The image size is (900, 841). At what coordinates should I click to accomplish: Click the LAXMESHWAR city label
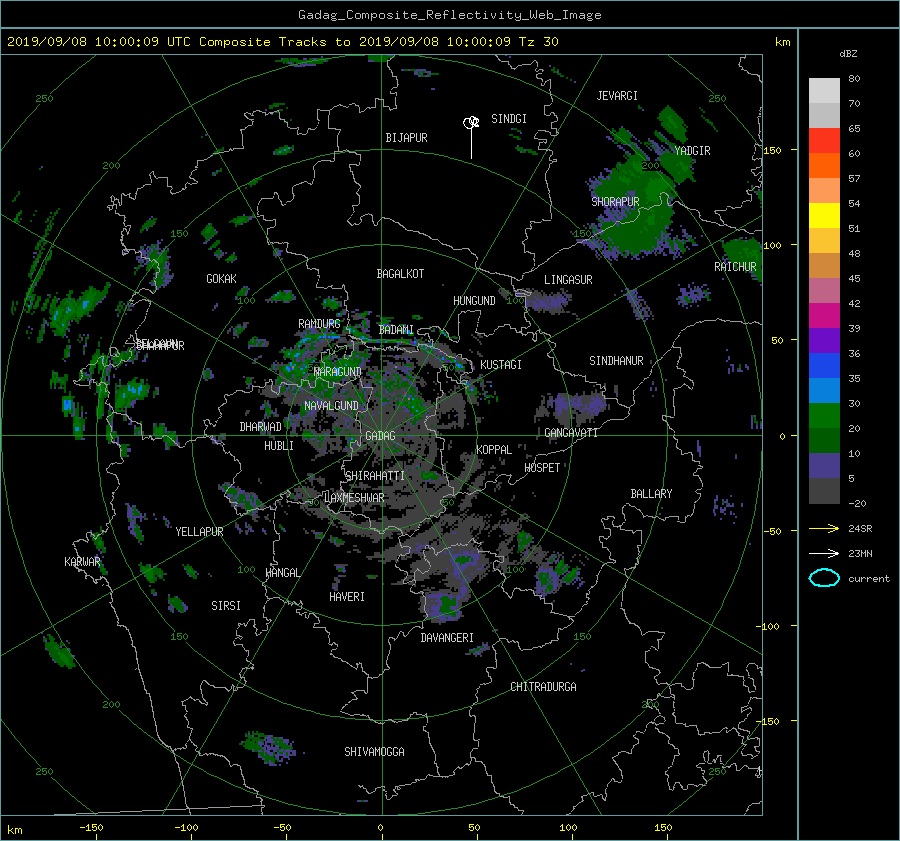click(x=354, y=498)
